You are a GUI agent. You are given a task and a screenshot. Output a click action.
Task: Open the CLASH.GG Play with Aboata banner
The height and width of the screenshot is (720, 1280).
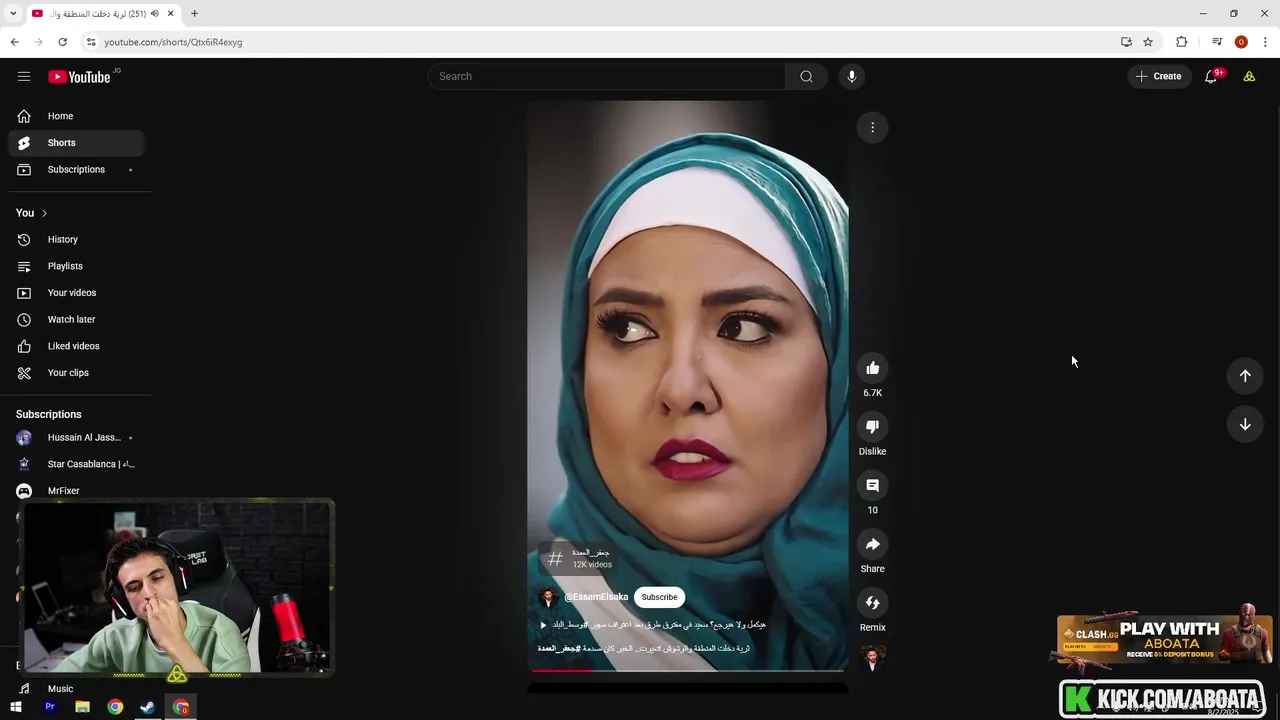click(x=1164, y=640)
